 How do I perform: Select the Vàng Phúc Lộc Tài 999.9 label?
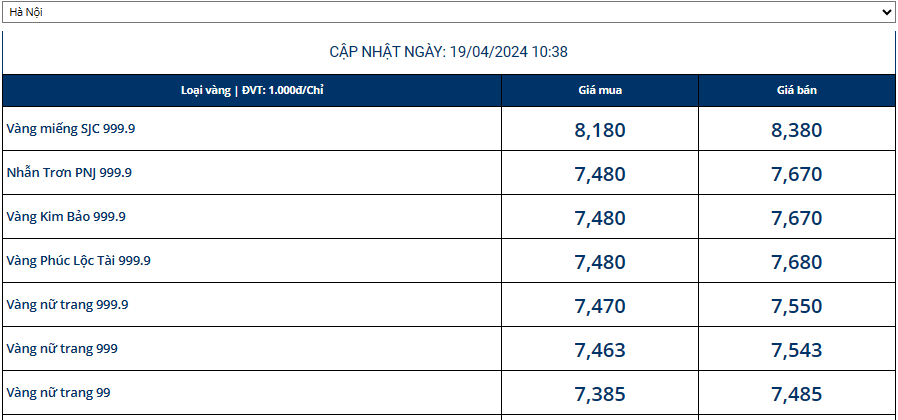pos(78,261)
